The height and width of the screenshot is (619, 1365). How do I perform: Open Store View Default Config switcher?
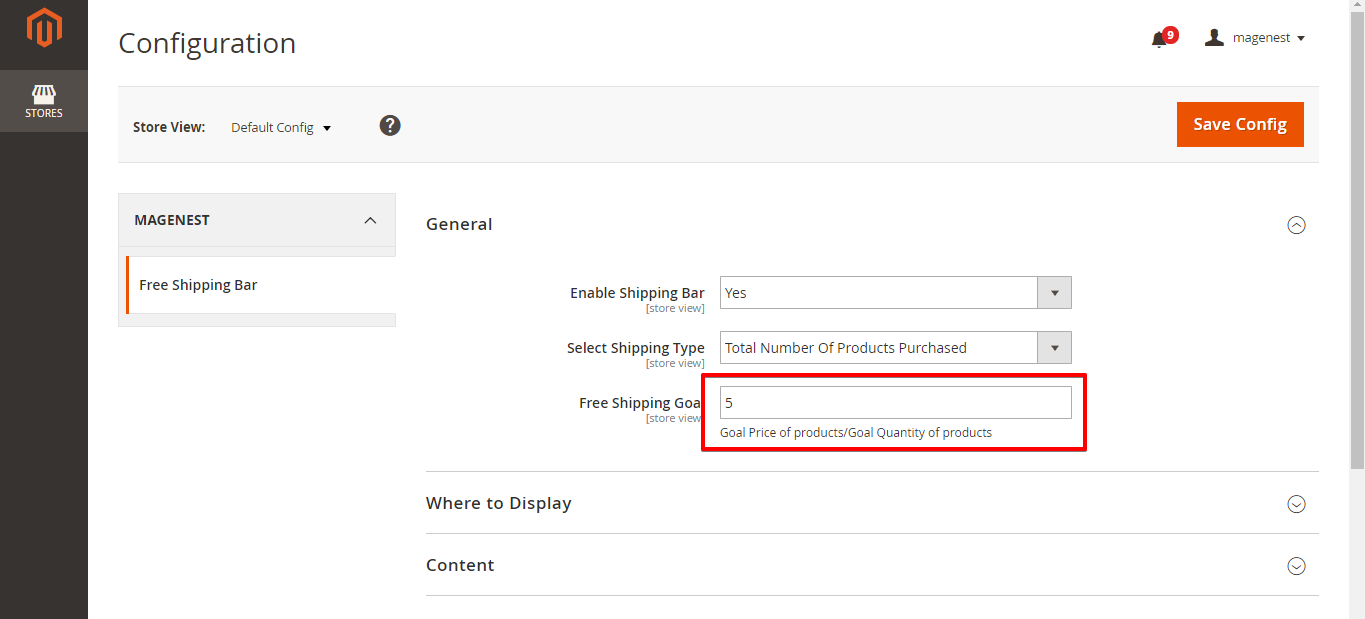280,128
